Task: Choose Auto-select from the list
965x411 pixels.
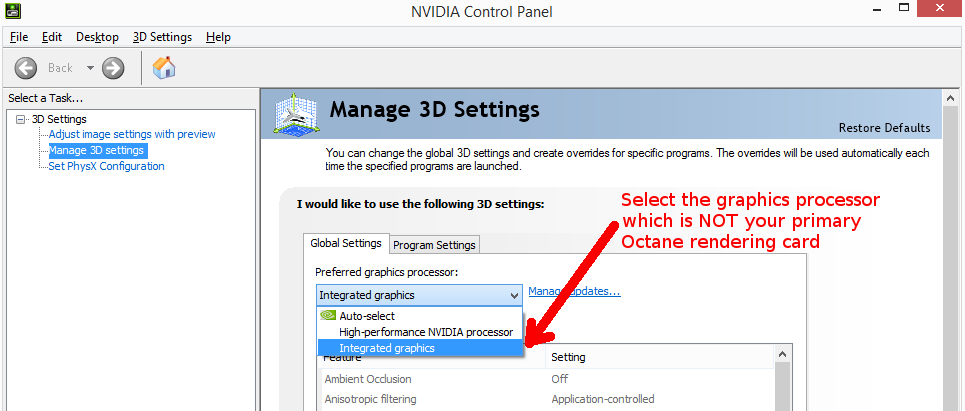Action: point(420,316)
